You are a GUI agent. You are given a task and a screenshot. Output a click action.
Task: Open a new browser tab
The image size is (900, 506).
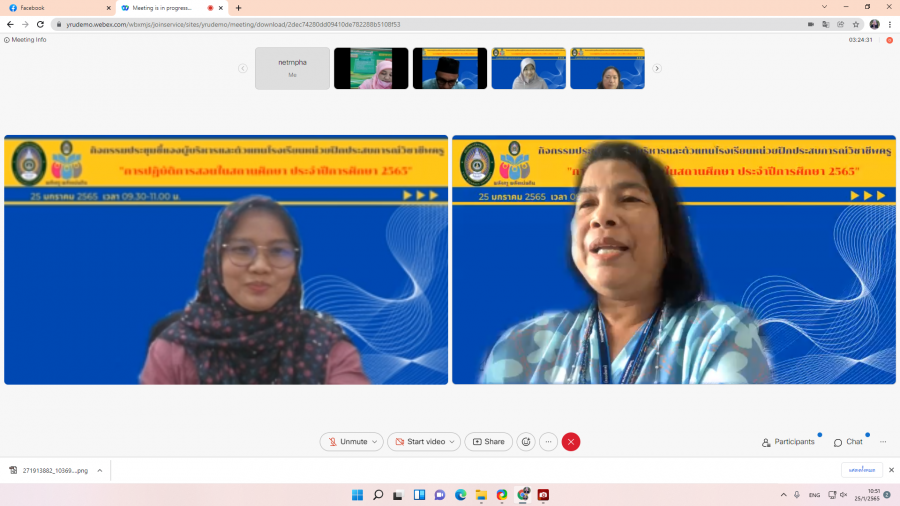tap(238, 8)
